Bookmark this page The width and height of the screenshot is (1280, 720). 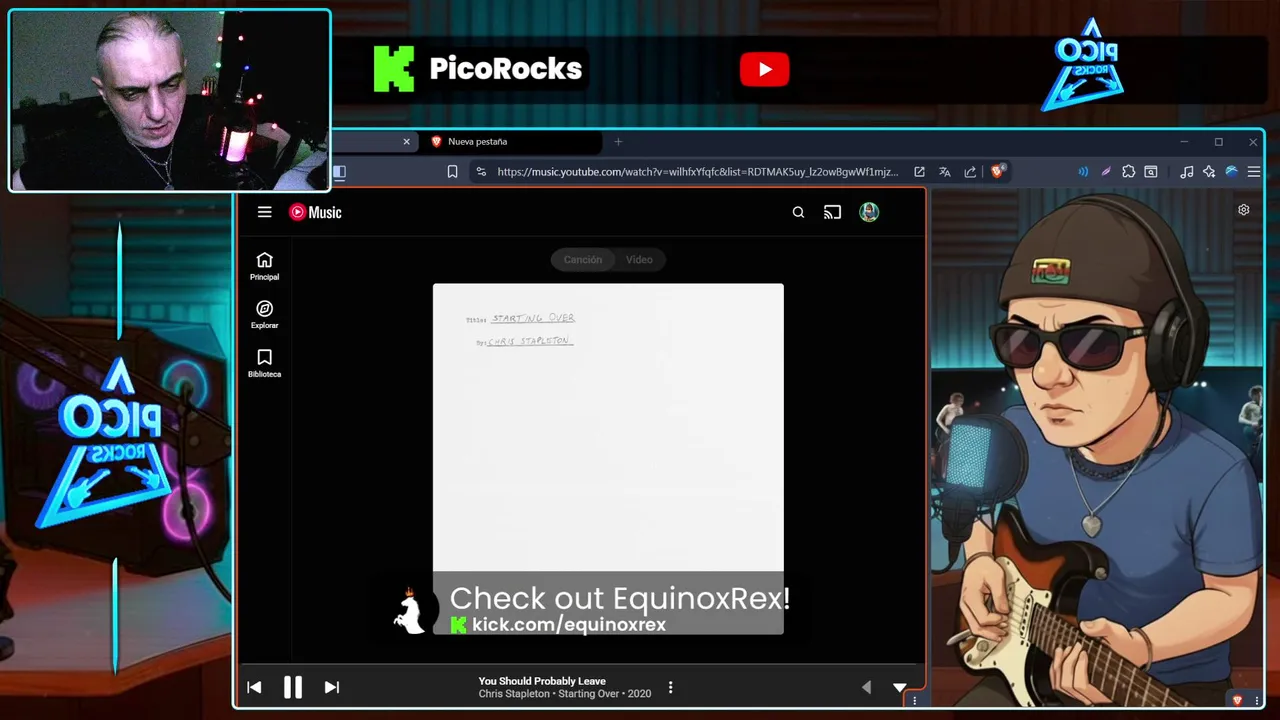tap(452, 172)
